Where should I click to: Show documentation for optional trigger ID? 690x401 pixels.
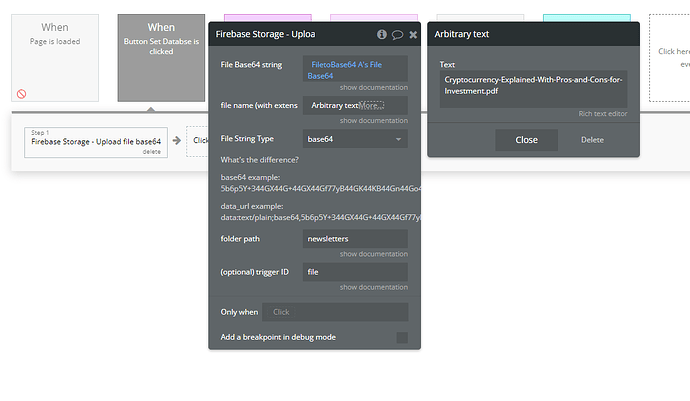point(374,287)
